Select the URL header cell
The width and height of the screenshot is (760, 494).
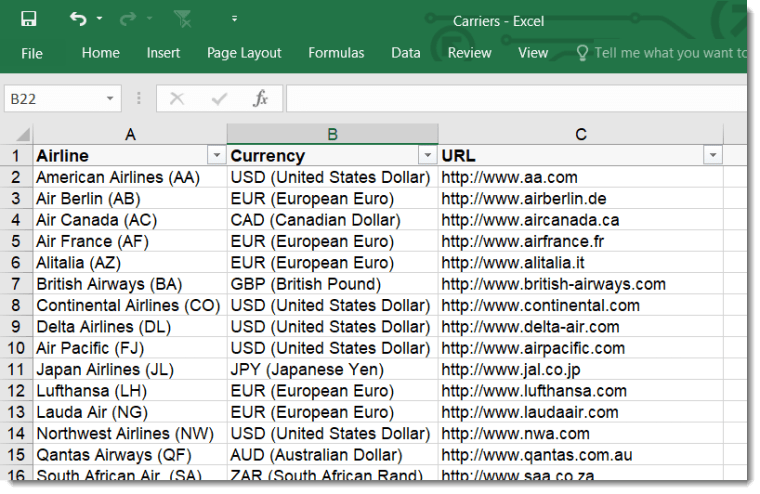pos(581,156)
